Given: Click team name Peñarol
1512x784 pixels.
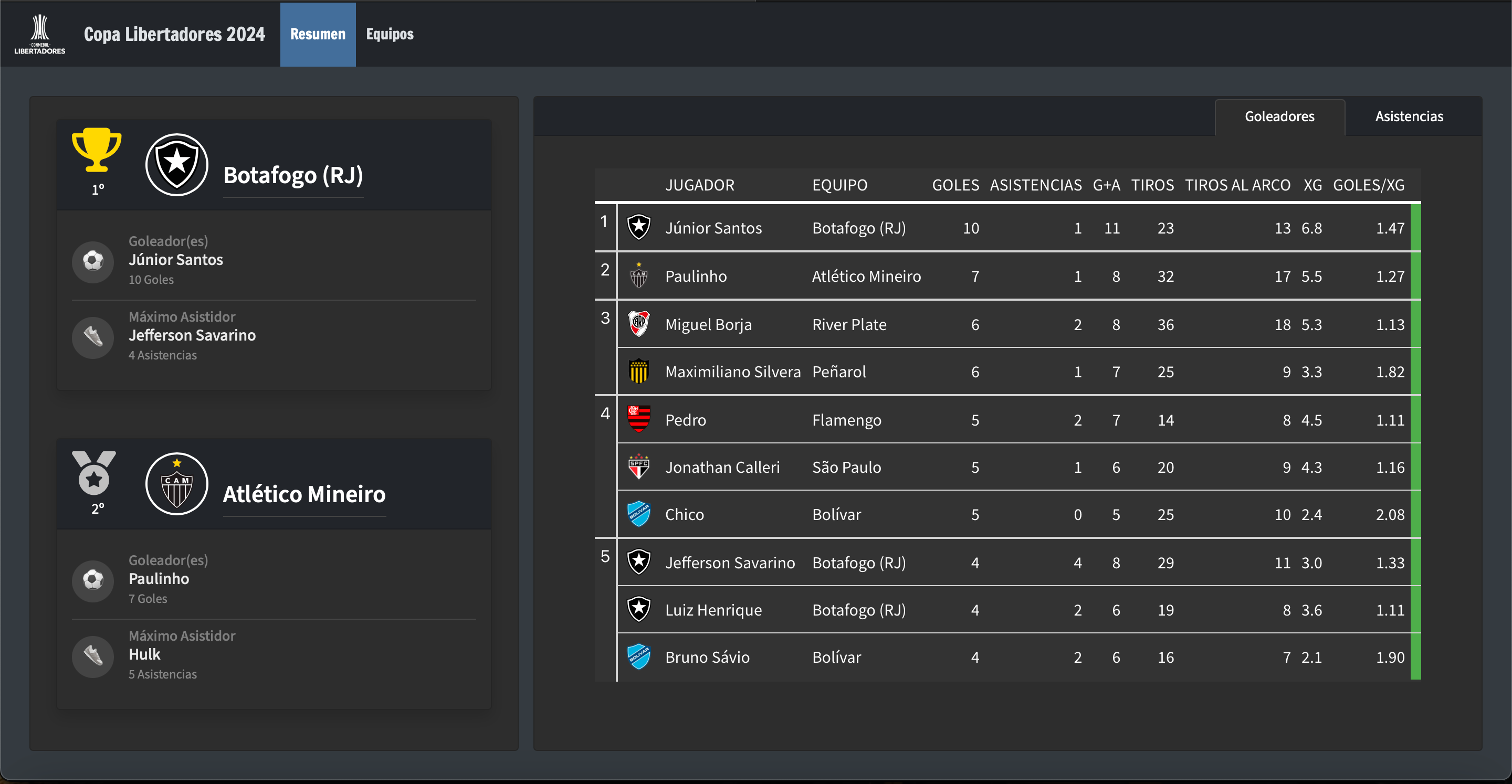Looking at the screenshot, I should point(839,372).
